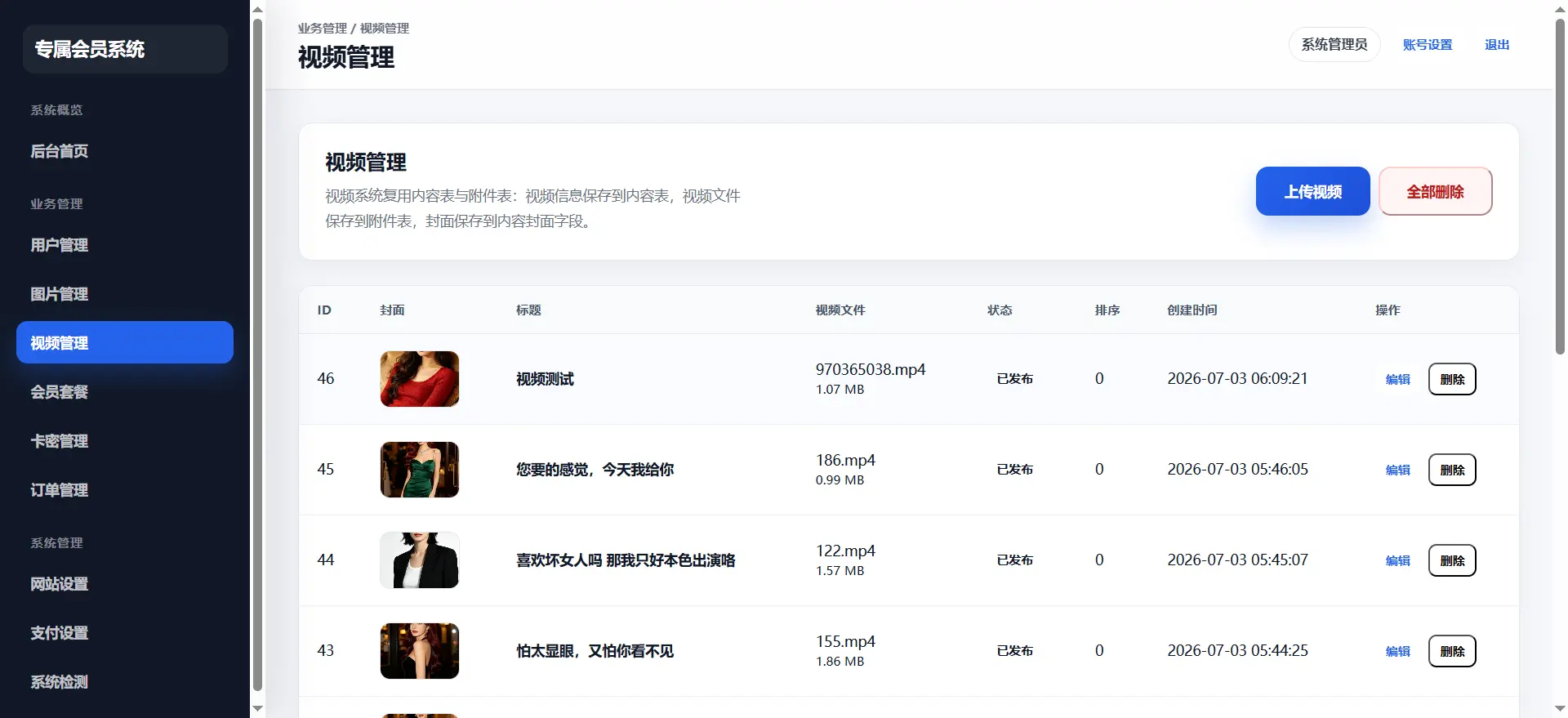Click title 视频测试

[545, 379]
